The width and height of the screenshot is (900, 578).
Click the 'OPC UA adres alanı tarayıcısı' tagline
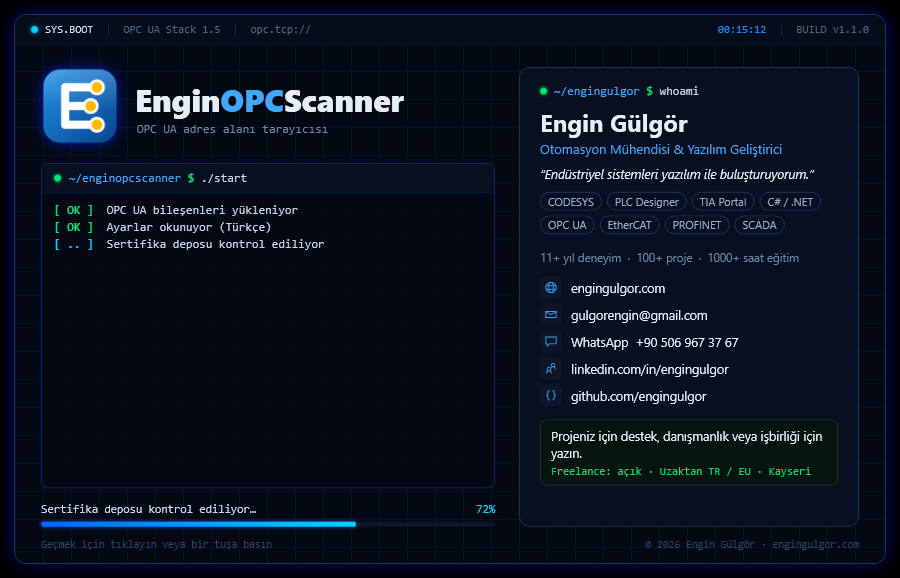tap(232, 129)
